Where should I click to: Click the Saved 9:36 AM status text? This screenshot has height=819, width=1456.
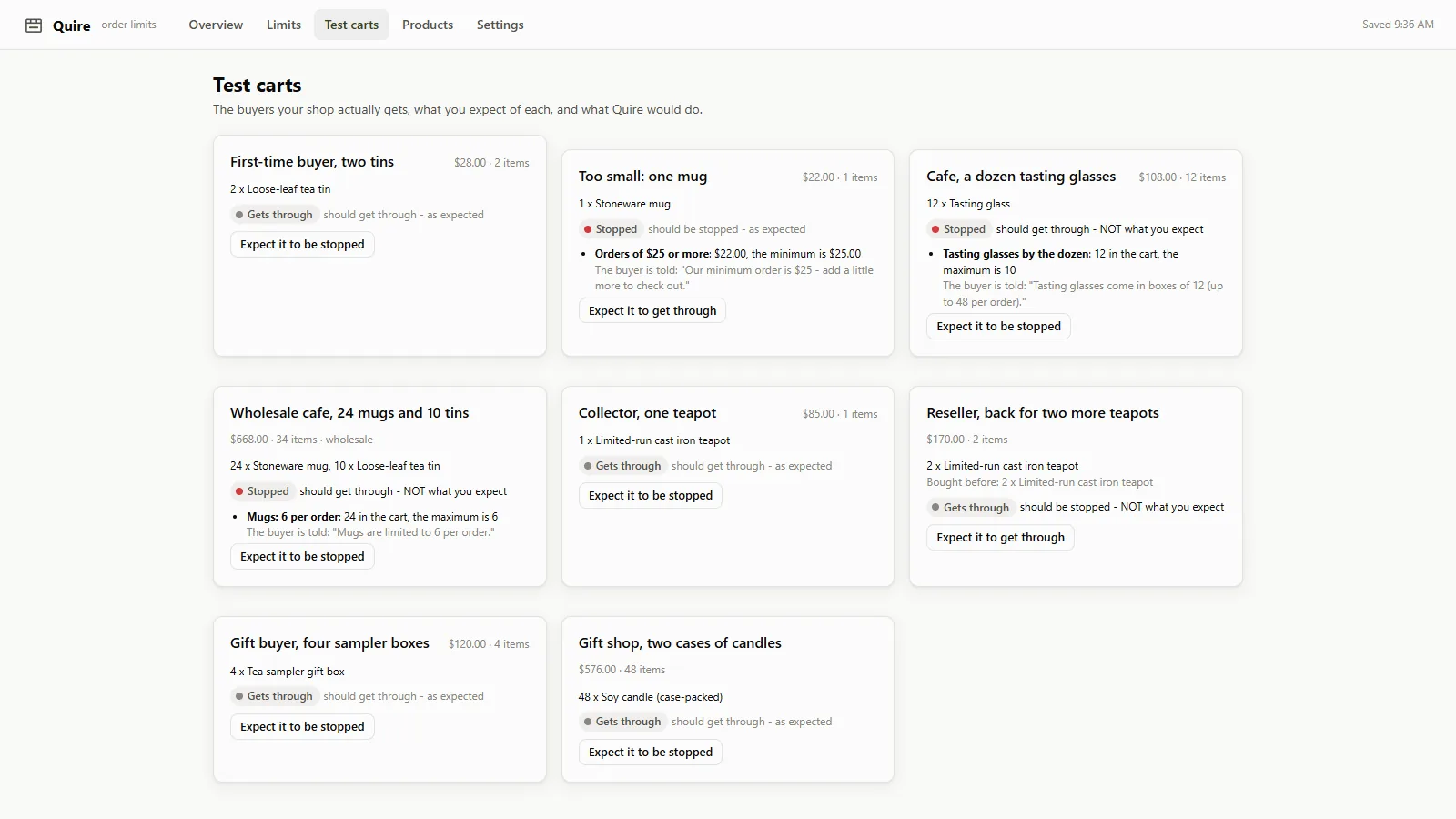(x=1398, y=25)
